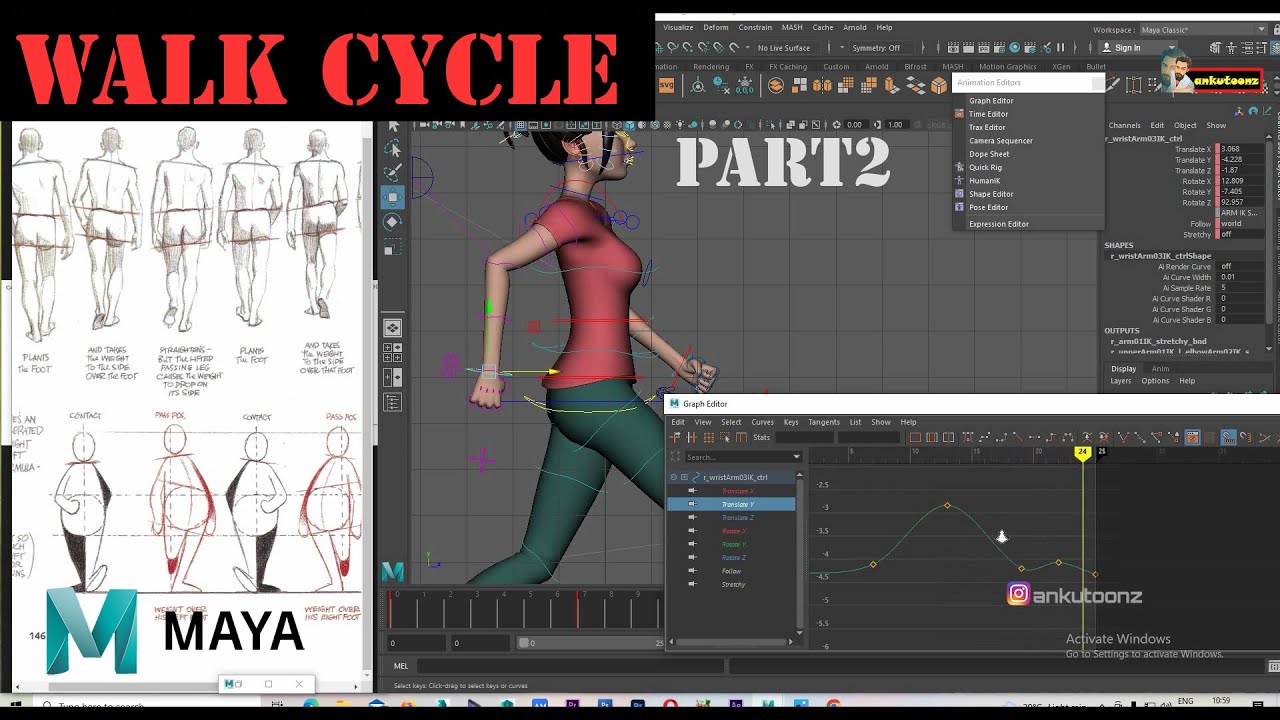Image resolution: width=1280 pixels, height=720 pixels.
Task: Click Rotate Z value 92.957
Action: pos(1242,202)
